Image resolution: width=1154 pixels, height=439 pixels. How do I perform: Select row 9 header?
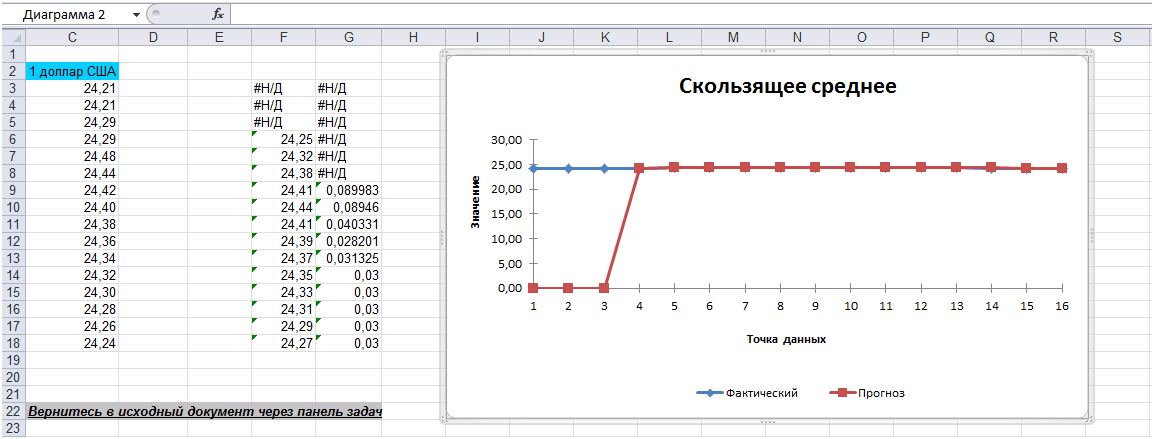click(13, 190)
